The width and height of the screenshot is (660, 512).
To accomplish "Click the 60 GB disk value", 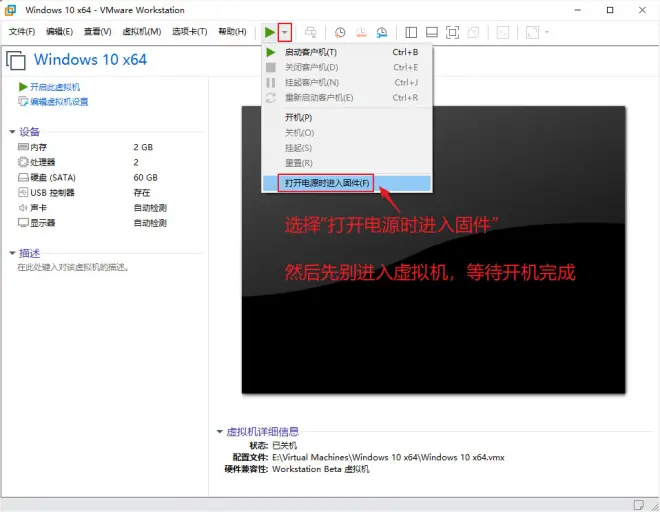I will coord(146,178).
